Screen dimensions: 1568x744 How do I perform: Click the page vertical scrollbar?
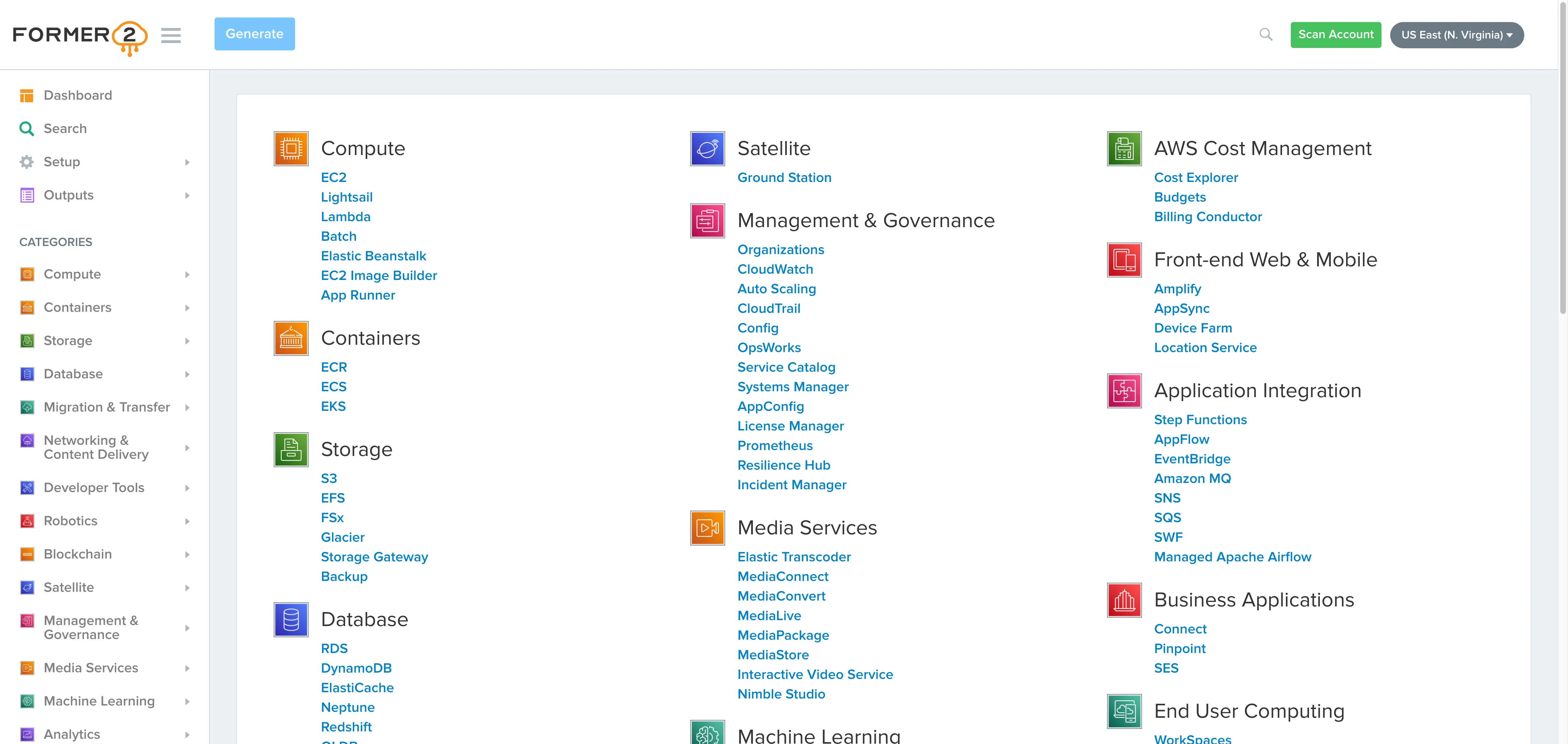[1562, 158]
